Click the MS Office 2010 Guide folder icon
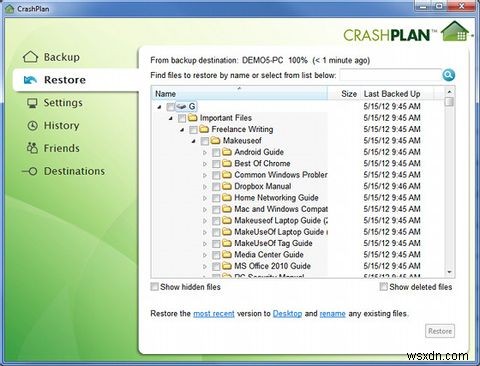Viewport: 480px width, 366px height. [x=227, y=266]
